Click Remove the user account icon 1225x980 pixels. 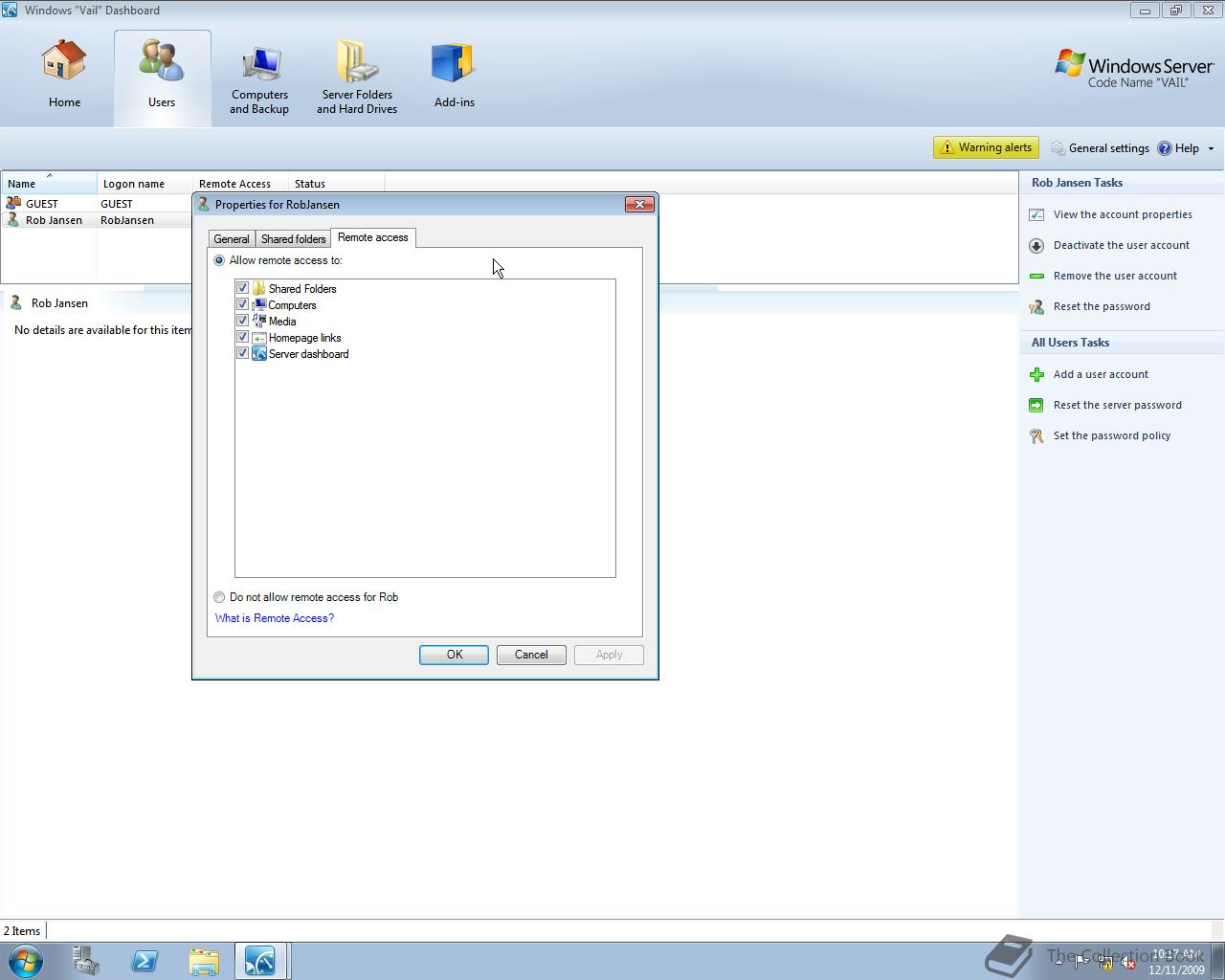(x=1036, y=277)
